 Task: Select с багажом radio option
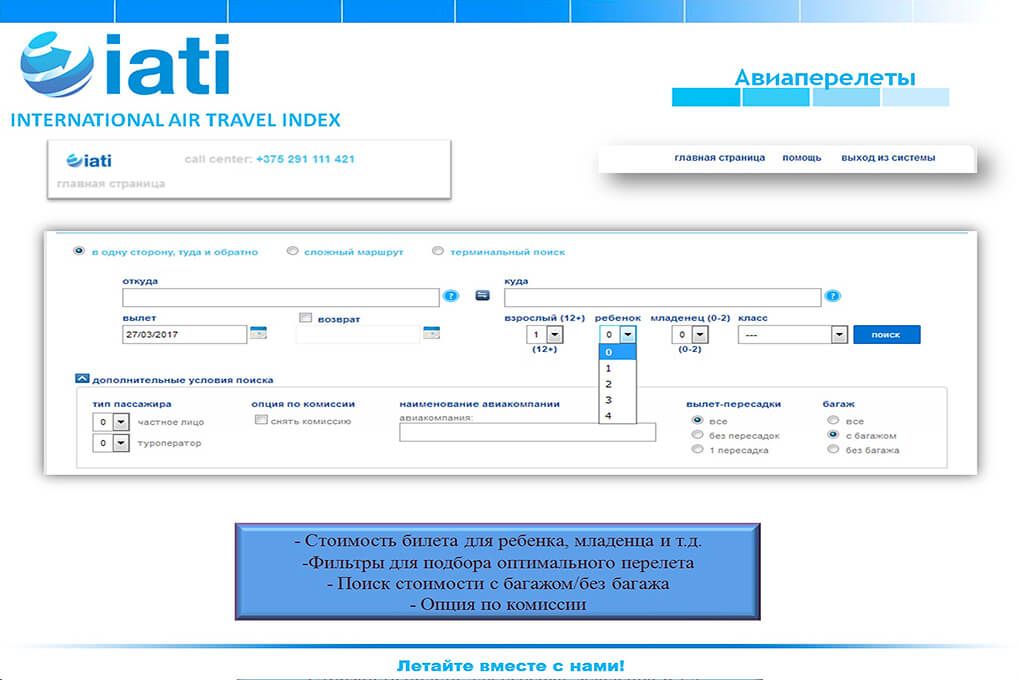pos(833,434)
